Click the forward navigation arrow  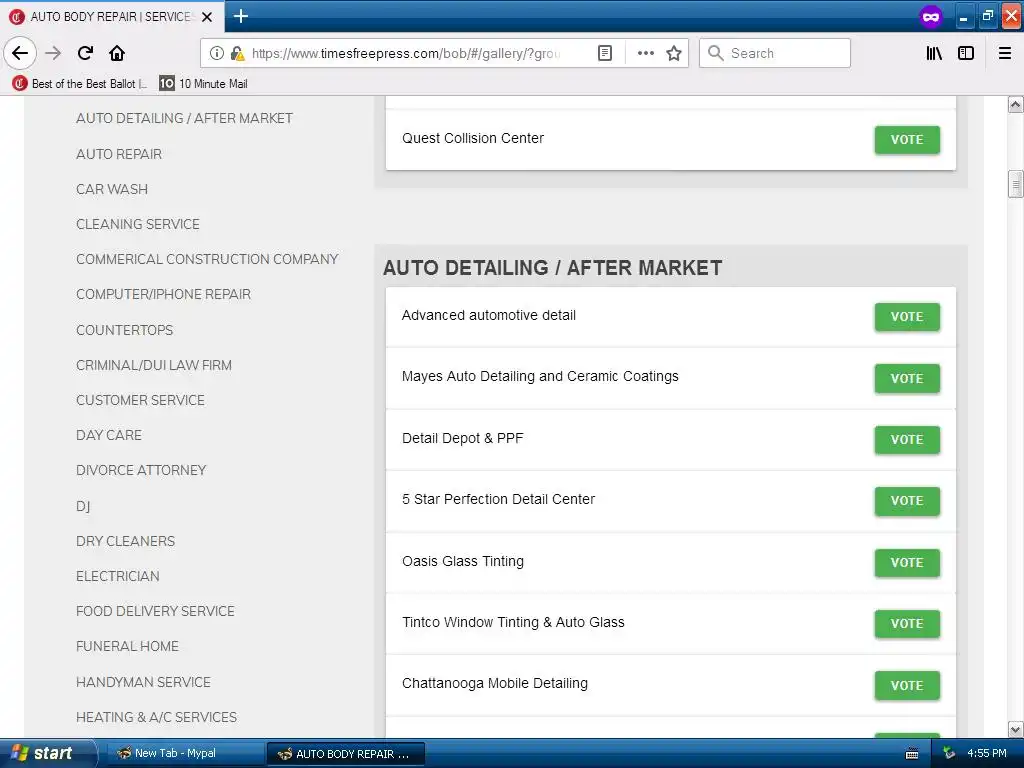tap(53, 53)
